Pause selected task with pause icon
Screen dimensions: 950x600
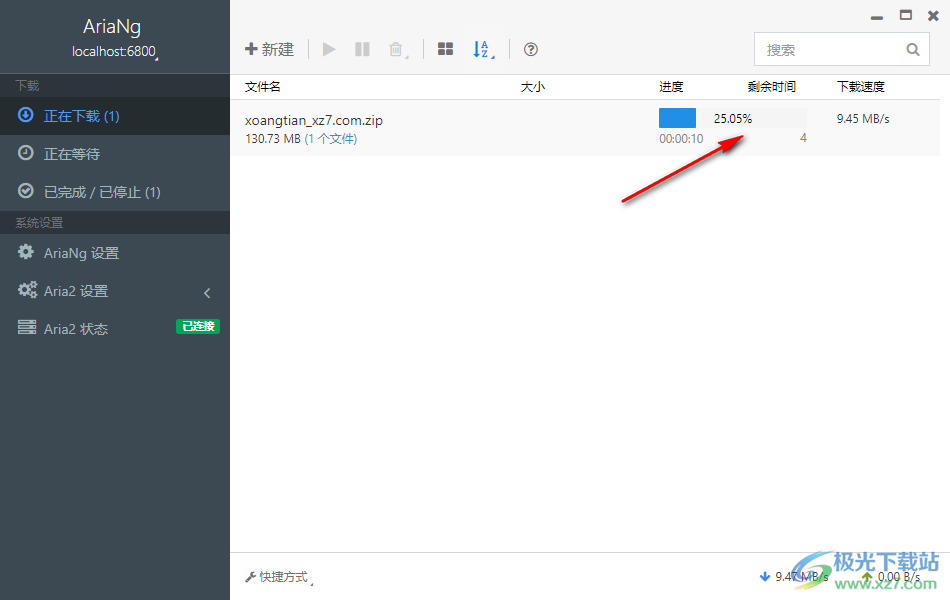[x=362, y=49]
